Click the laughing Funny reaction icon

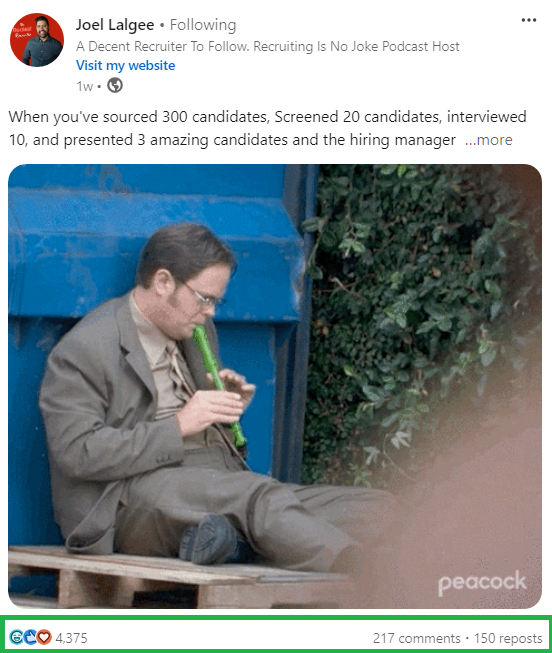17,637
